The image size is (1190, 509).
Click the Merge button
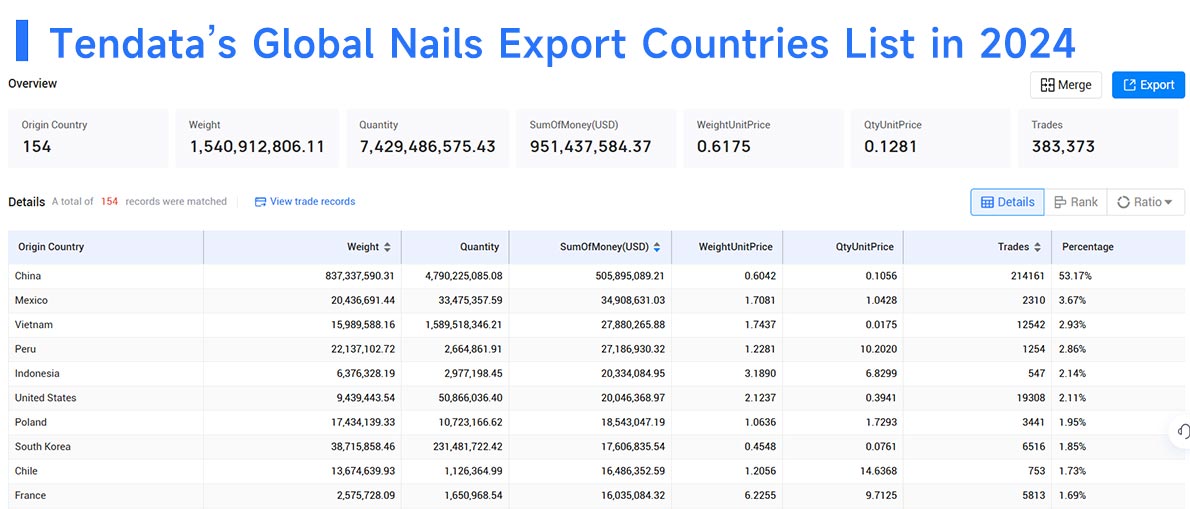[1066, 85]
